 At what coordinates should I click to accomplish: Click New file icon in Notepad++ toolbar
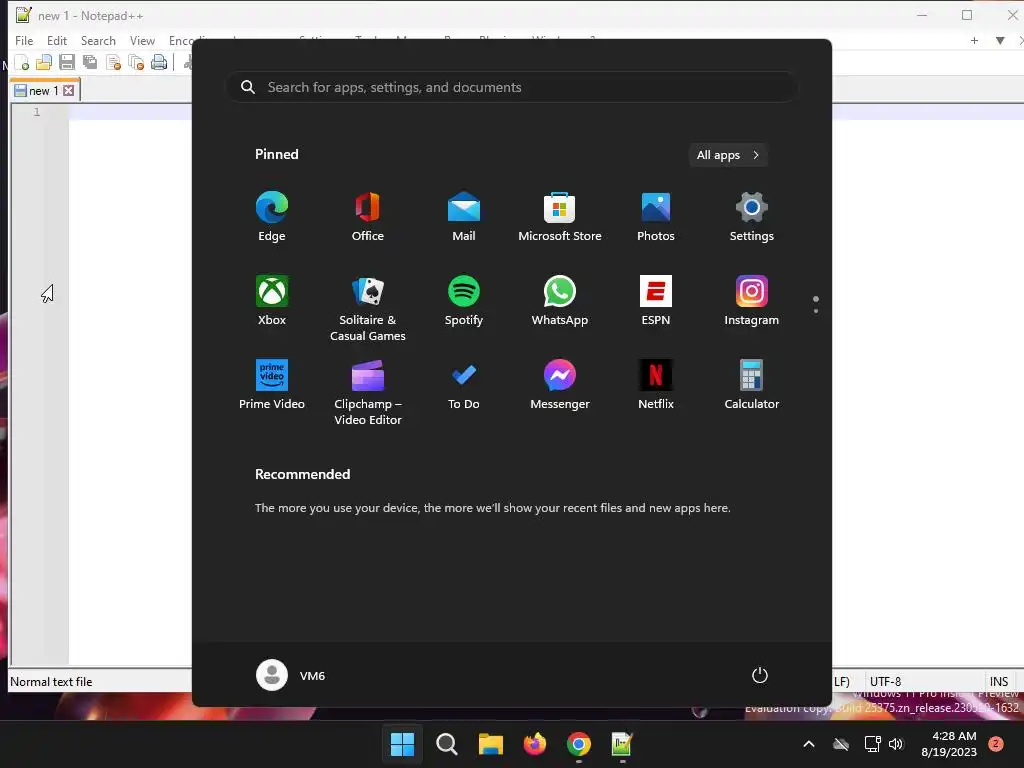(x=22, y=63)
